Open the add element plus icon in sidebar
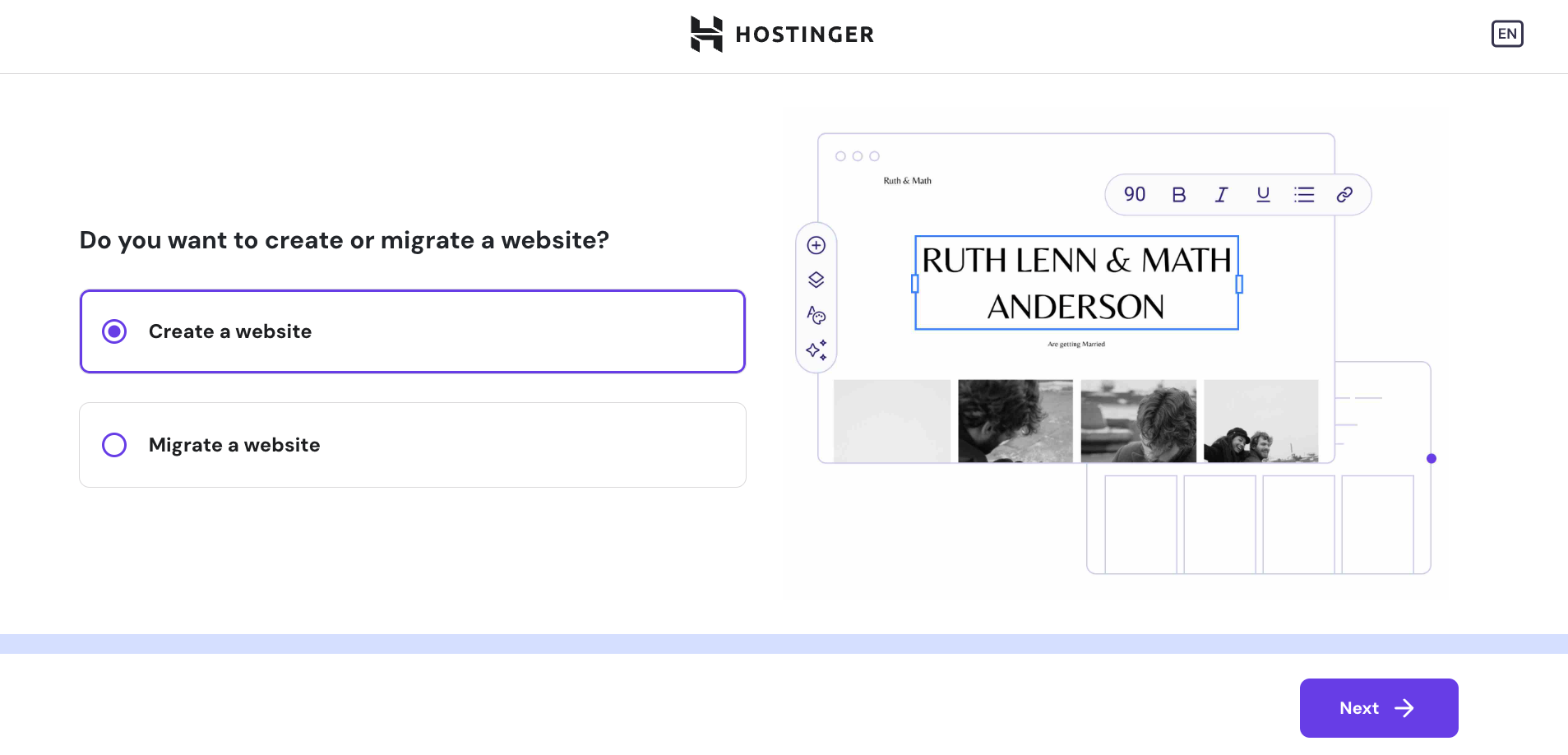 pyautogui.click(x=816, y=245)
